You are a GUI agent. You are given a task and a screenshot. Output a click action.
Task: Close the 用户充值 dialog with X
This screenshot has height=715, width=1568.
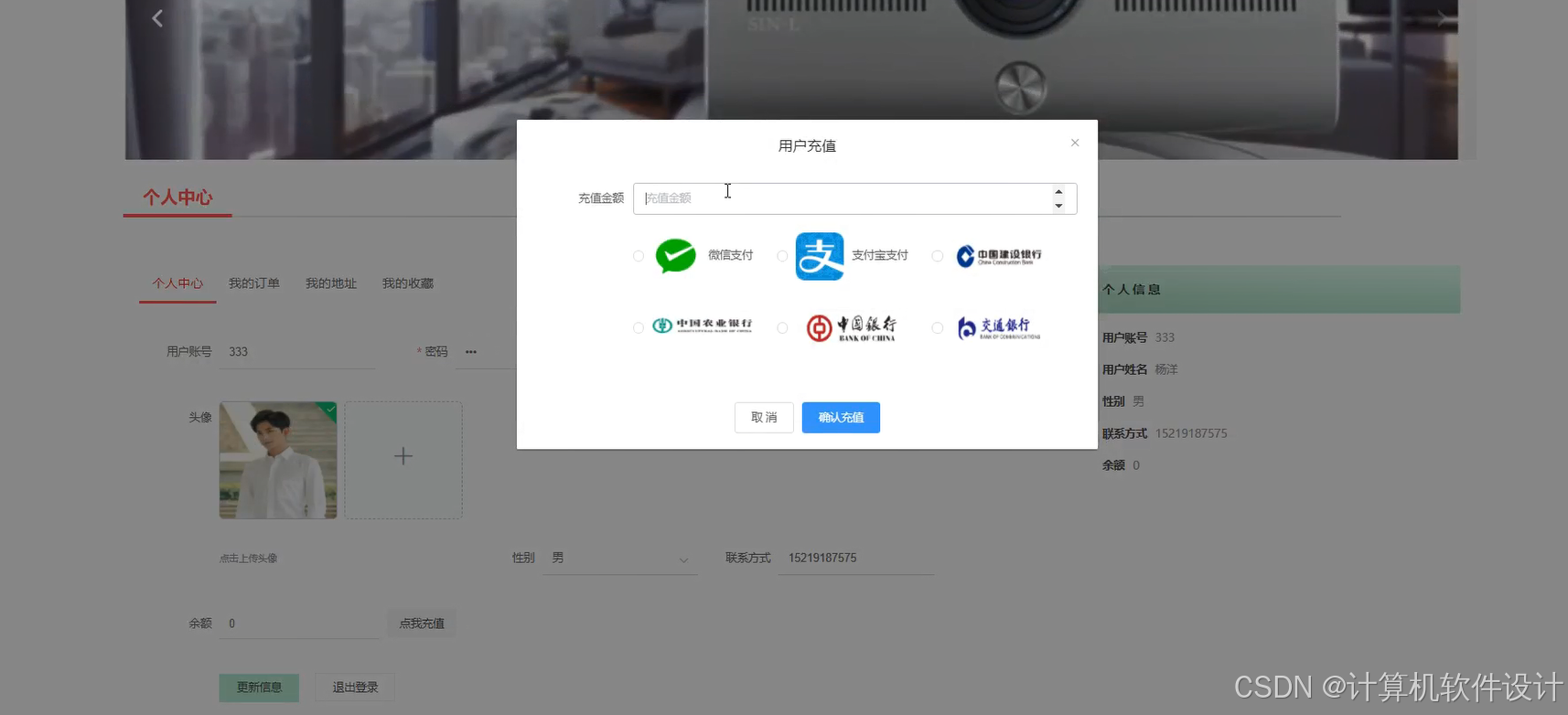tap(1075, 143)
